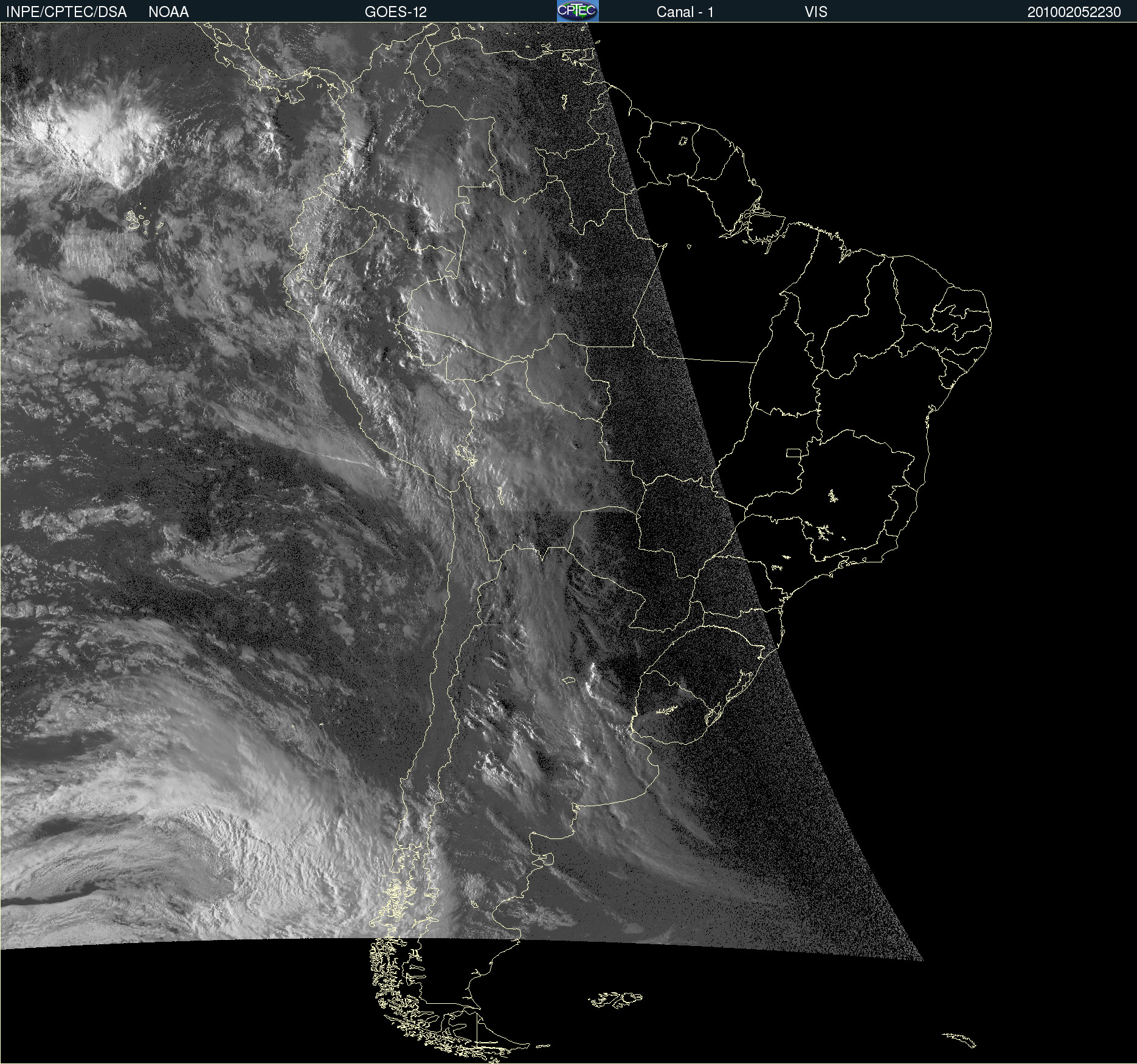Click the CPTEC logo in header
The width and height of the screenshot is (1137, 1064).
(578, 11)
